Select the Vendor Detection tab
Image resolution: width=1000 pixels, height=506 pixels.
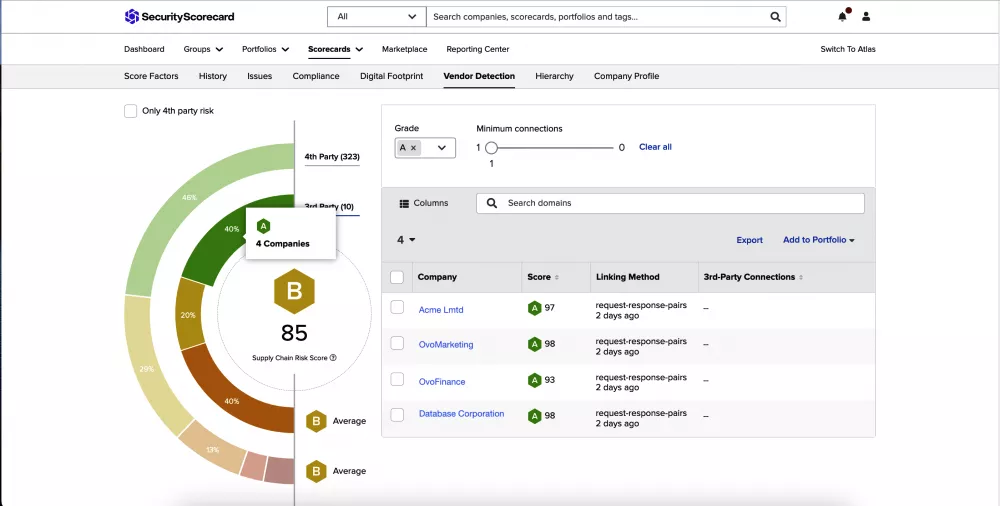click(479, 76)
